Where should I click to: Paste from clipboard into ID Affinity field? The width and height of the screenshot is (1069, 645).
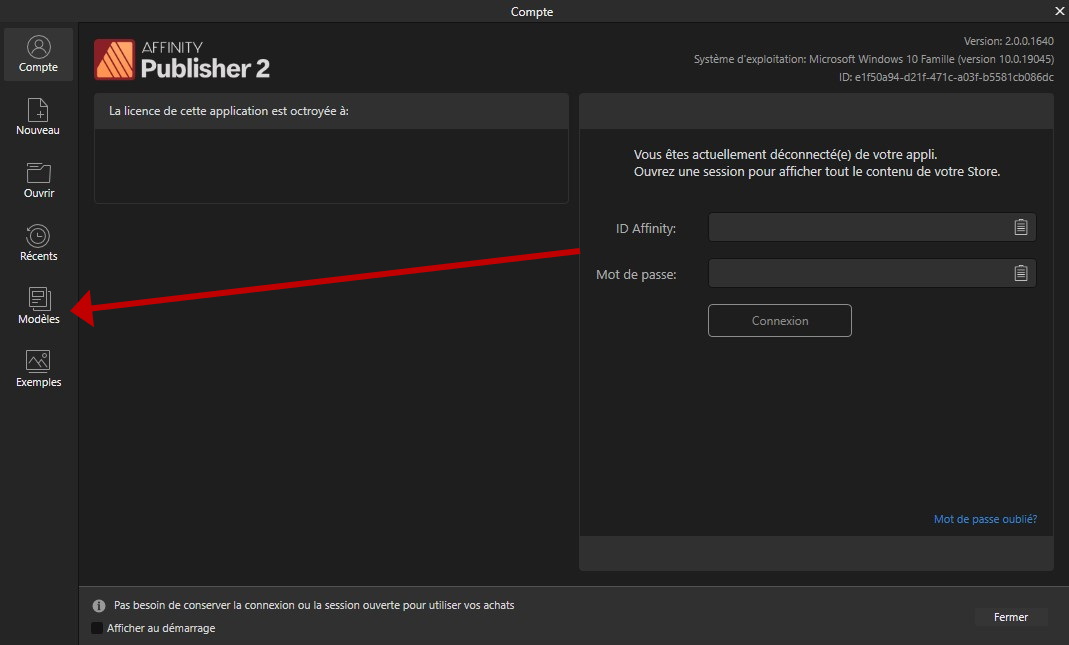tap(1020, 227)
